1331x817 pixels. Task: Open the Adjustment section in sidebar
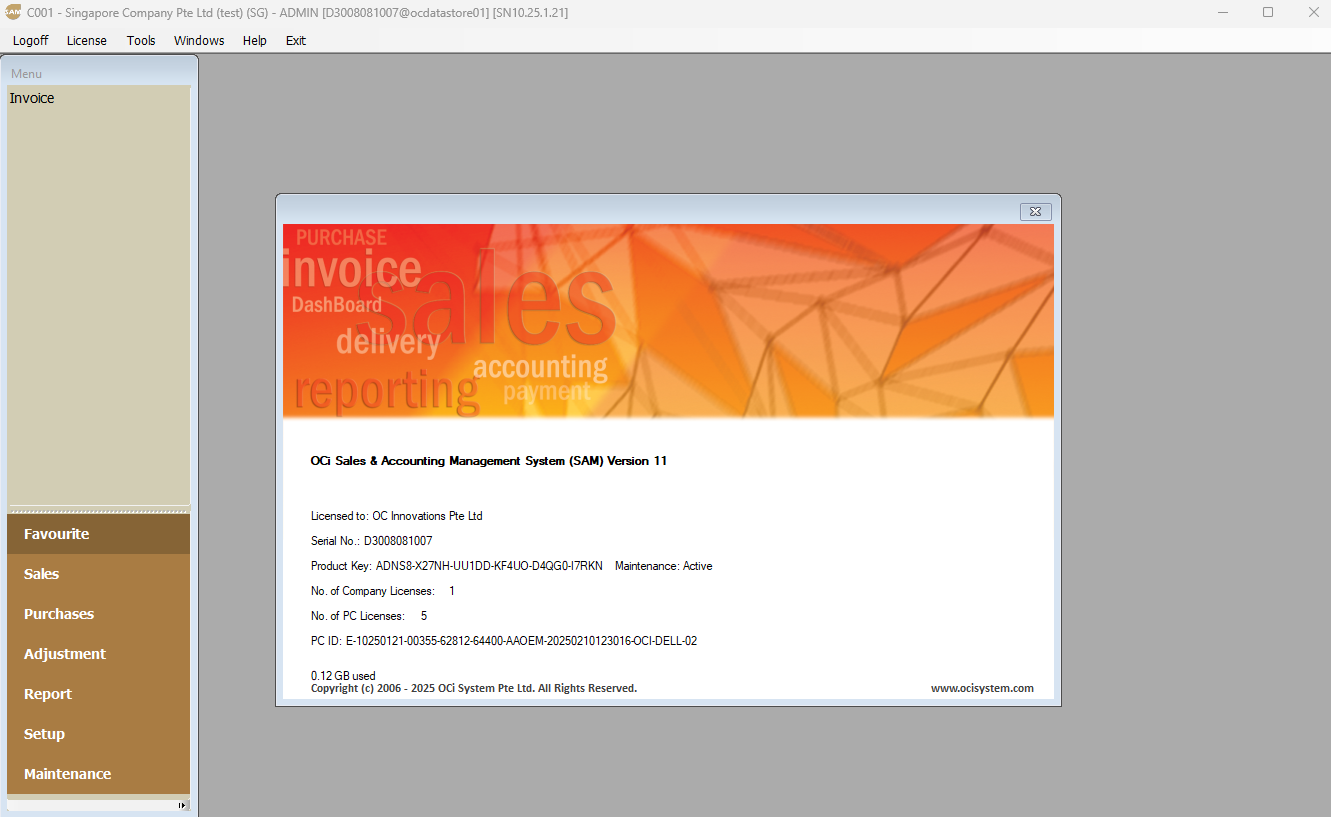pos(98,654)
